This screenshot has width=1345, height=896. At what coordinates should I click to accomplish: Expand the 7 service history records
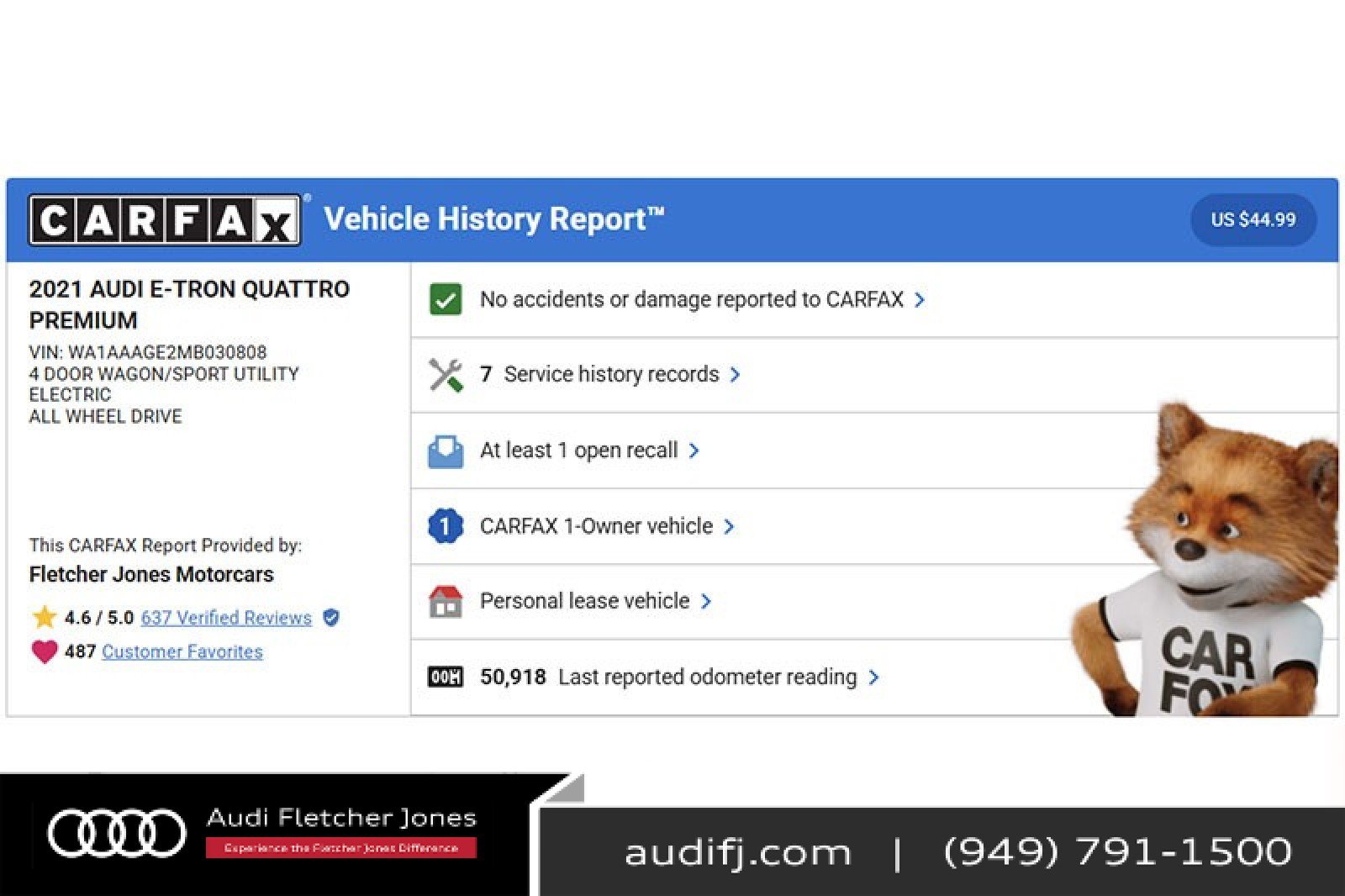[735, 375]
